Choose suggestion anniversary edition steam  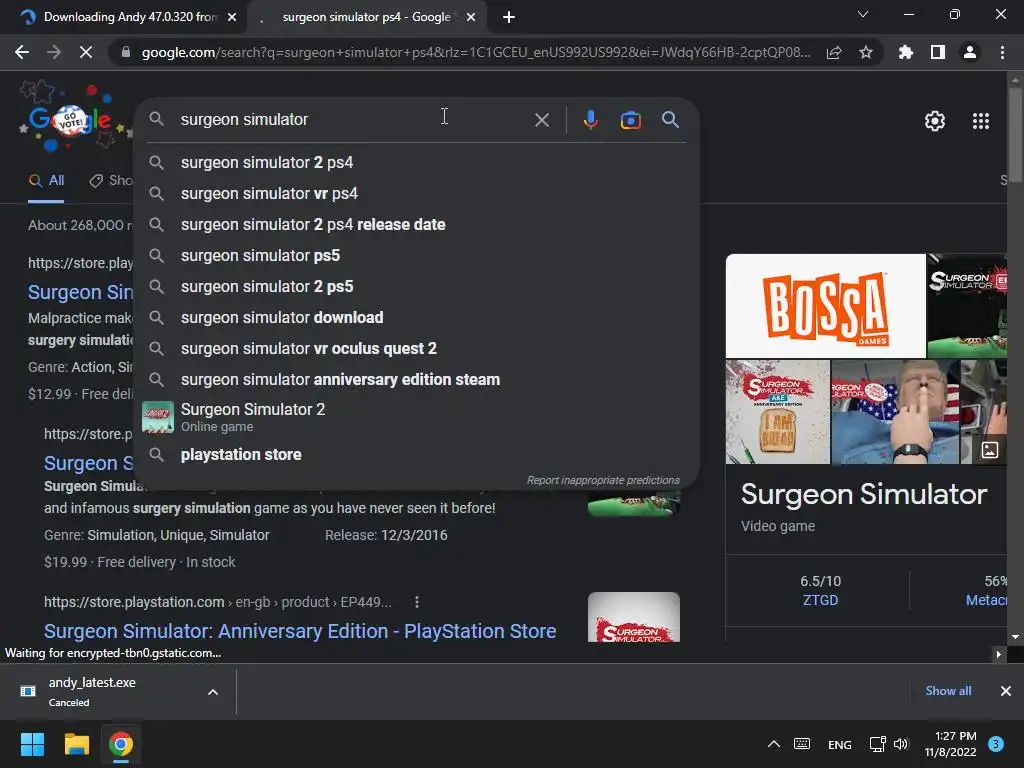[417, 379]
